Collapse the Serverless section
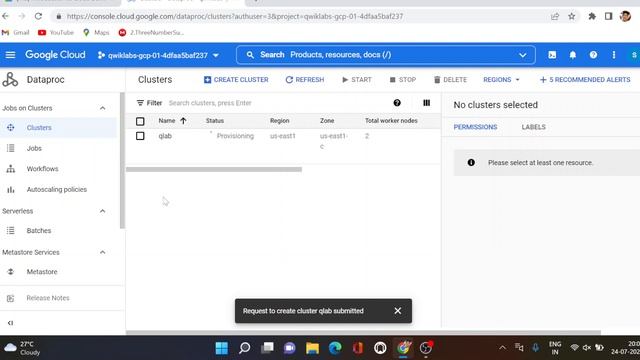Image resolution: width=640 pixels, height=360 pixels. [x=102, y=211]
